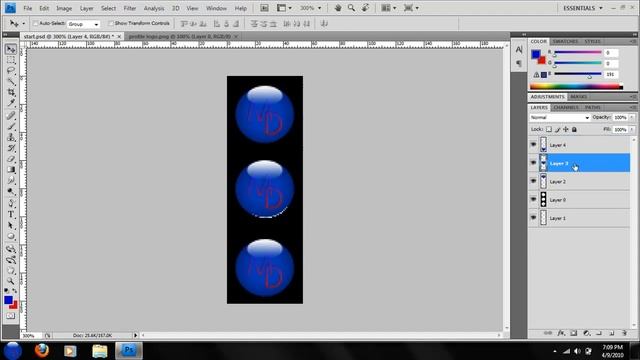Switch to the Masks tab

click(578, 97)
